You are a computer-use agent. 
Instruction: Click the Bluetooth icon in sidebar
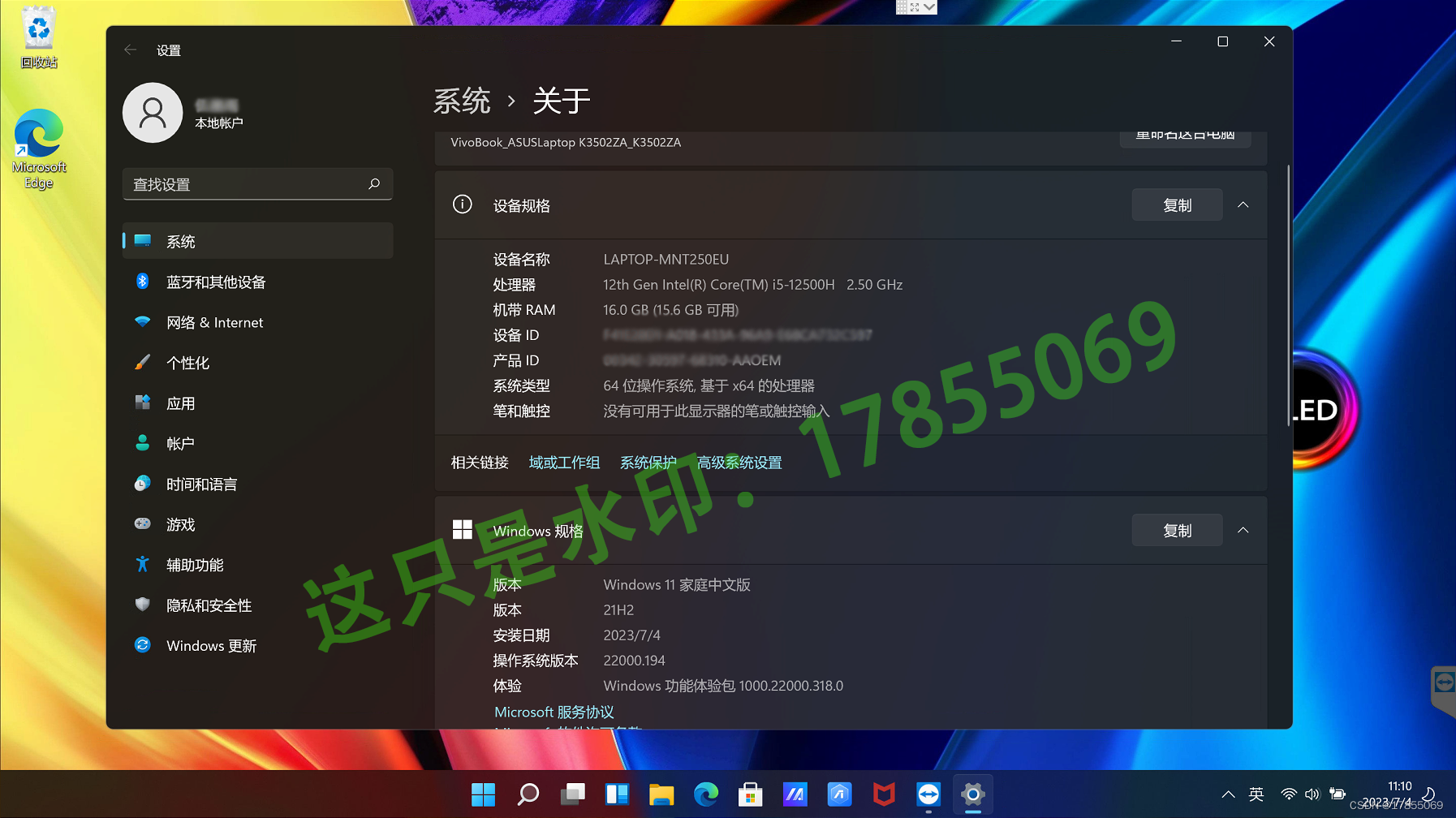pos(142,282)
